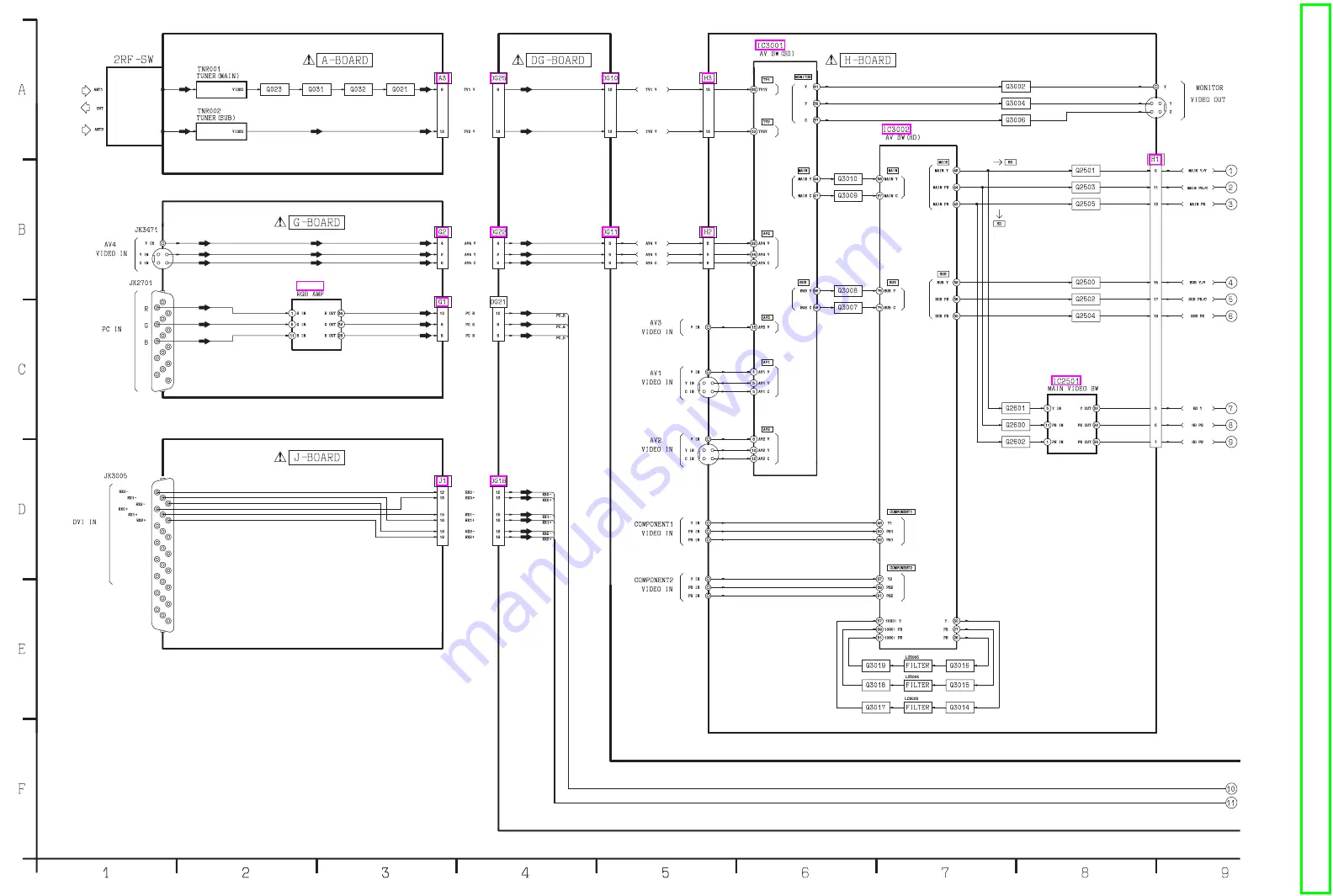Viewport: 1333px width, 896px height.
Task: Follow the H1 connector link
Action: point(1155,159)
